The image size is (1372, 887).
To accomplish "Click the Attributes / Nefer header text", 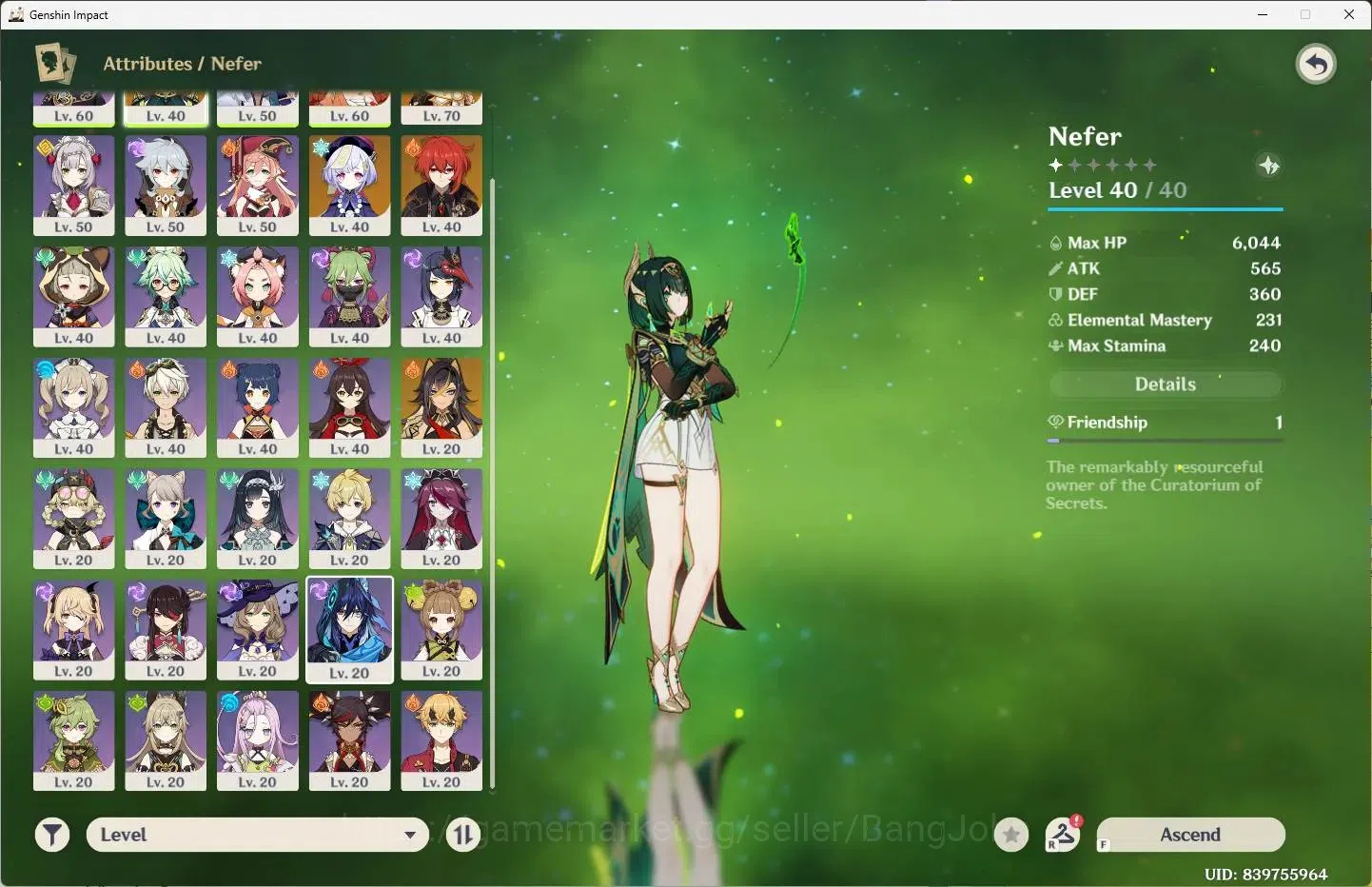I will (x=182, y=64).
